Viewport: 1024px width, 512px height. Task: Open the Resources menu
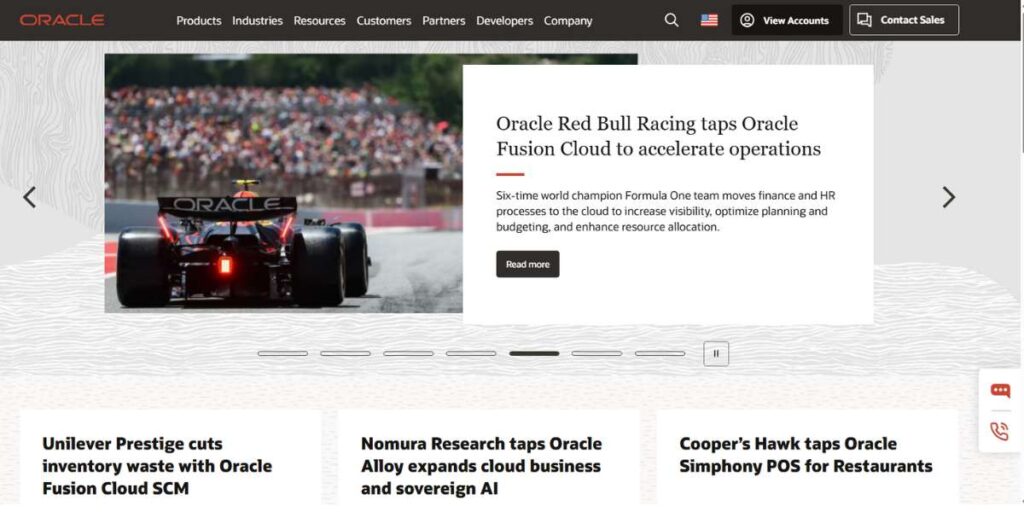pyautogui.click(x=319, y=21)
